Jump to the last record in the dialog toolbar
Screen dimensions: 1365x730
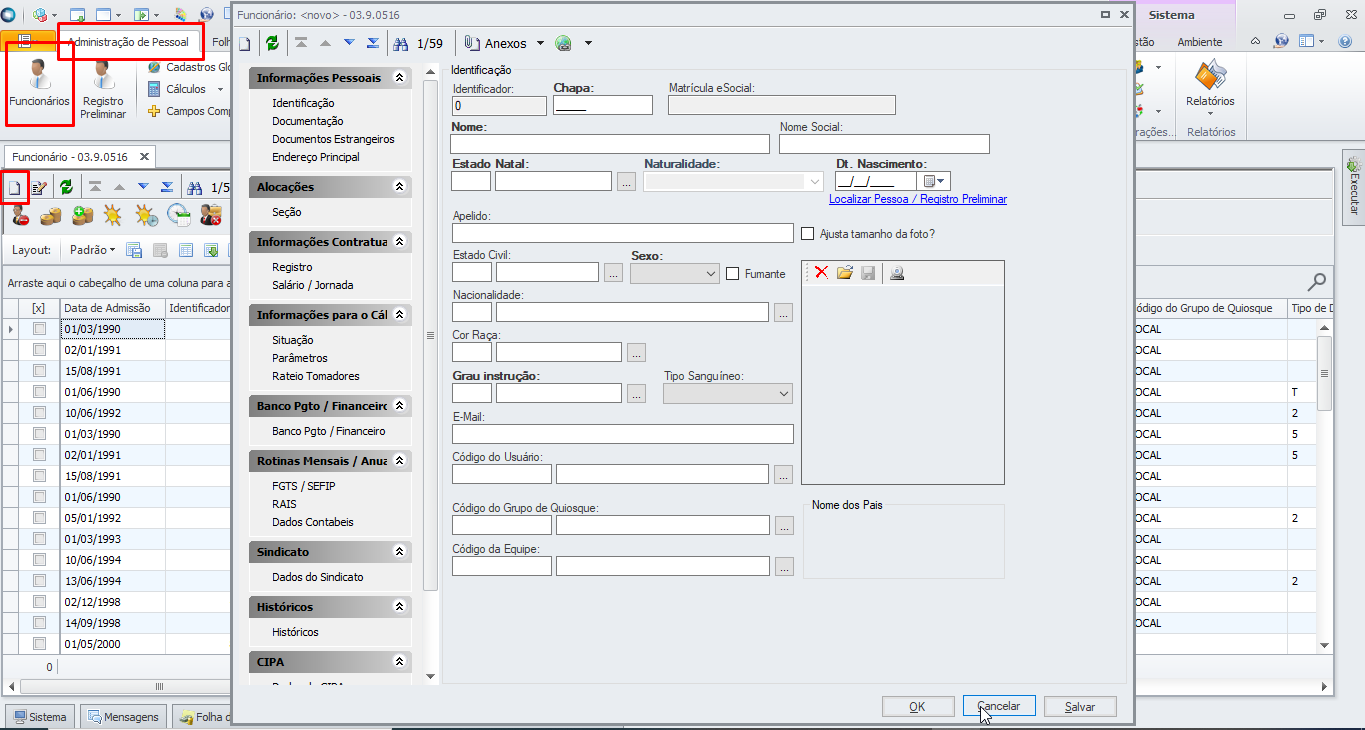click(x=373, y=43)
